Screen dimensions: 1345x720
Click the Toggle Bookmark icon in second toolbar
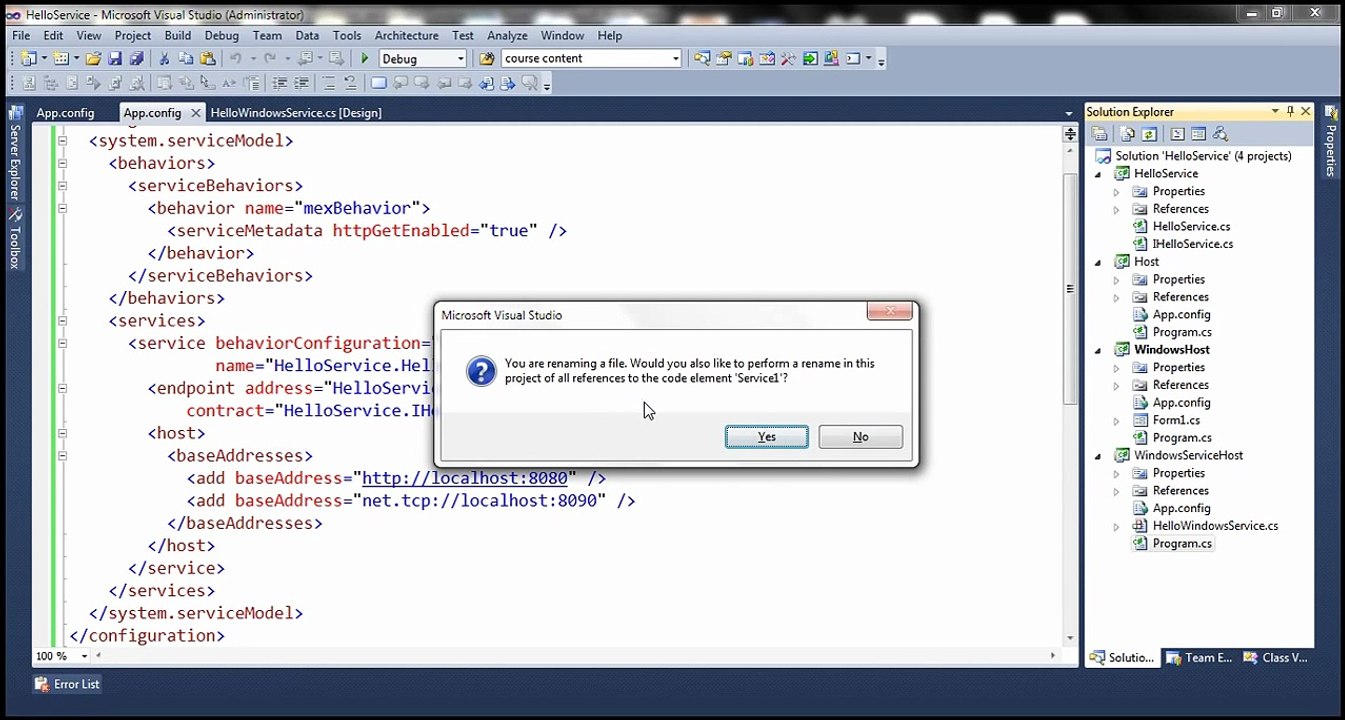pyautogui.click(x=378, y=84)
